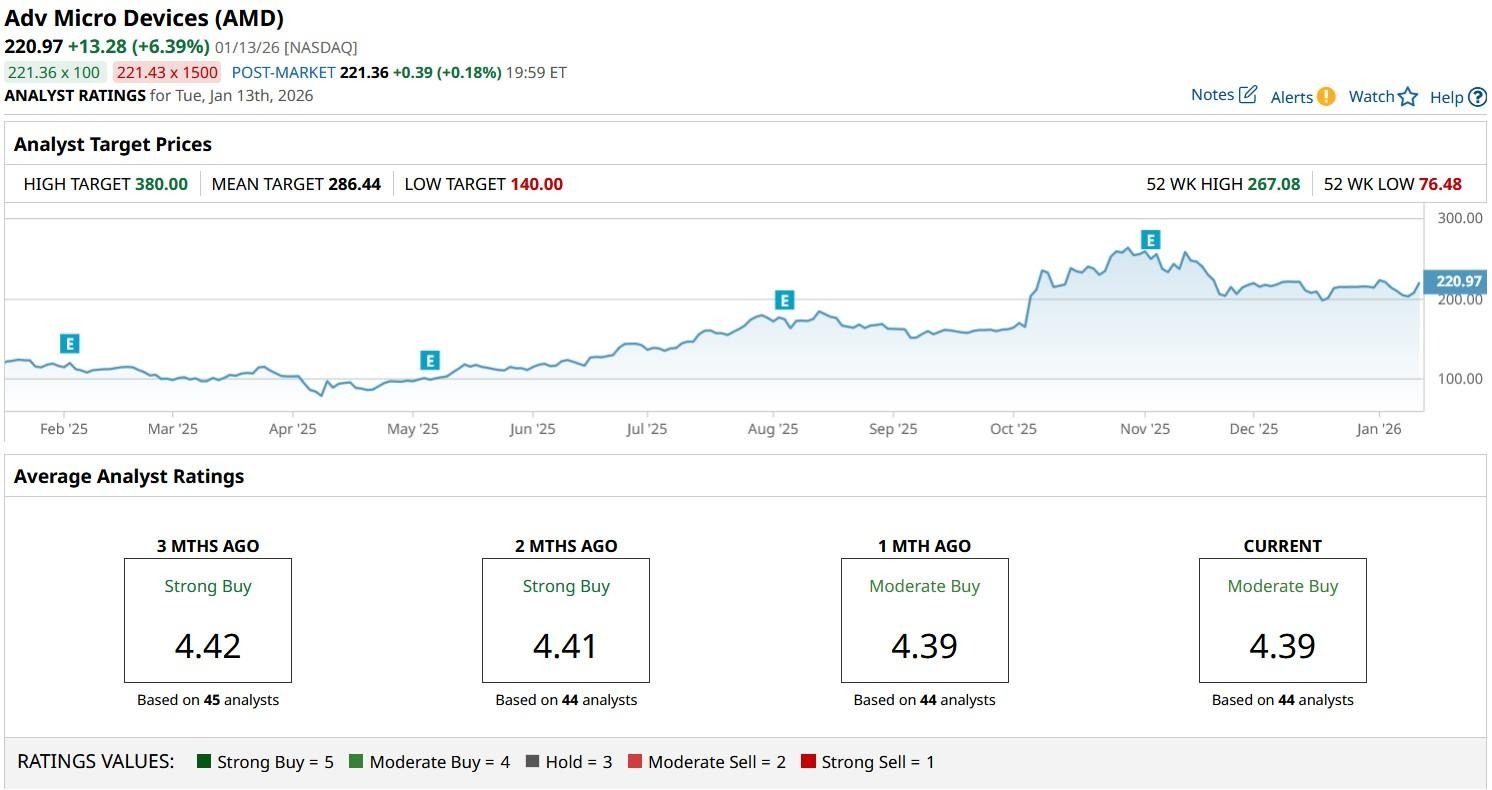
Task: Select the earnings marker near Aug '25
Action: coord(785,300)
